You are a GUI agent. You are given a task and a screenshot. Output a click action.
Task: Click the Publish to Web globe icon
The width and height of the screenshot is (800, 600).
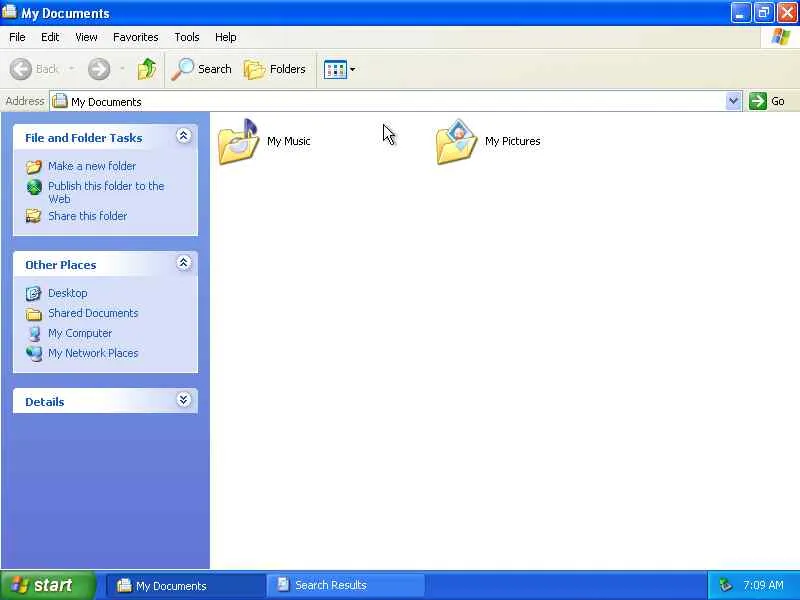pos(34,187)
